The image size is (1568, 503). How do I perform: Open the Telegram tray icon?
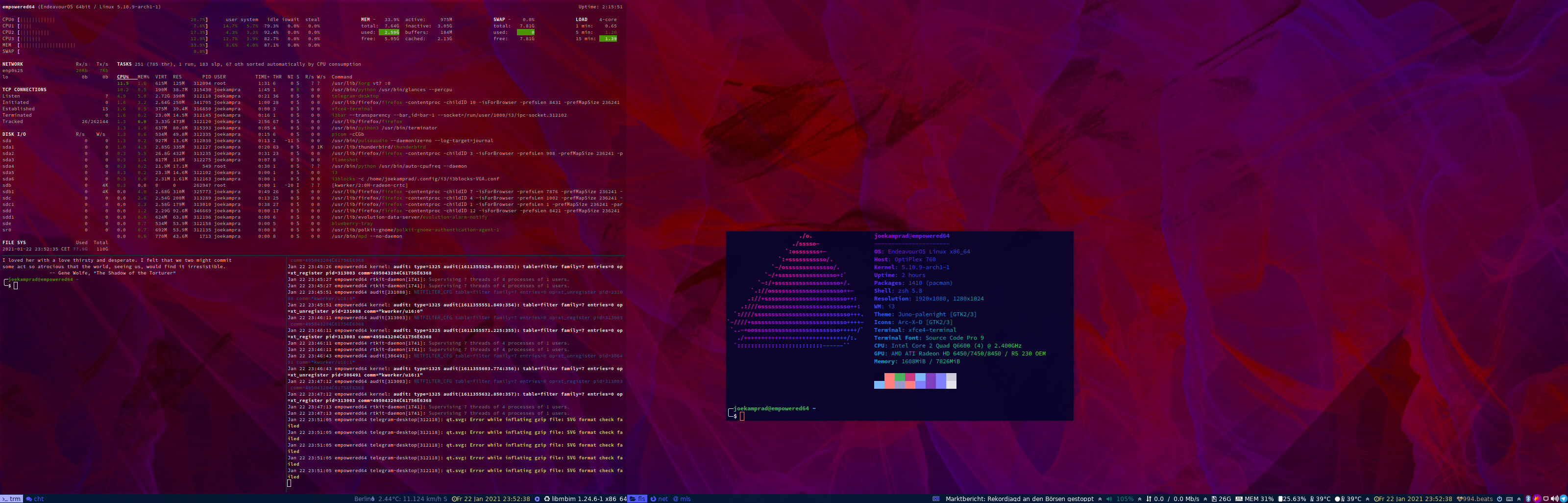1564,499
